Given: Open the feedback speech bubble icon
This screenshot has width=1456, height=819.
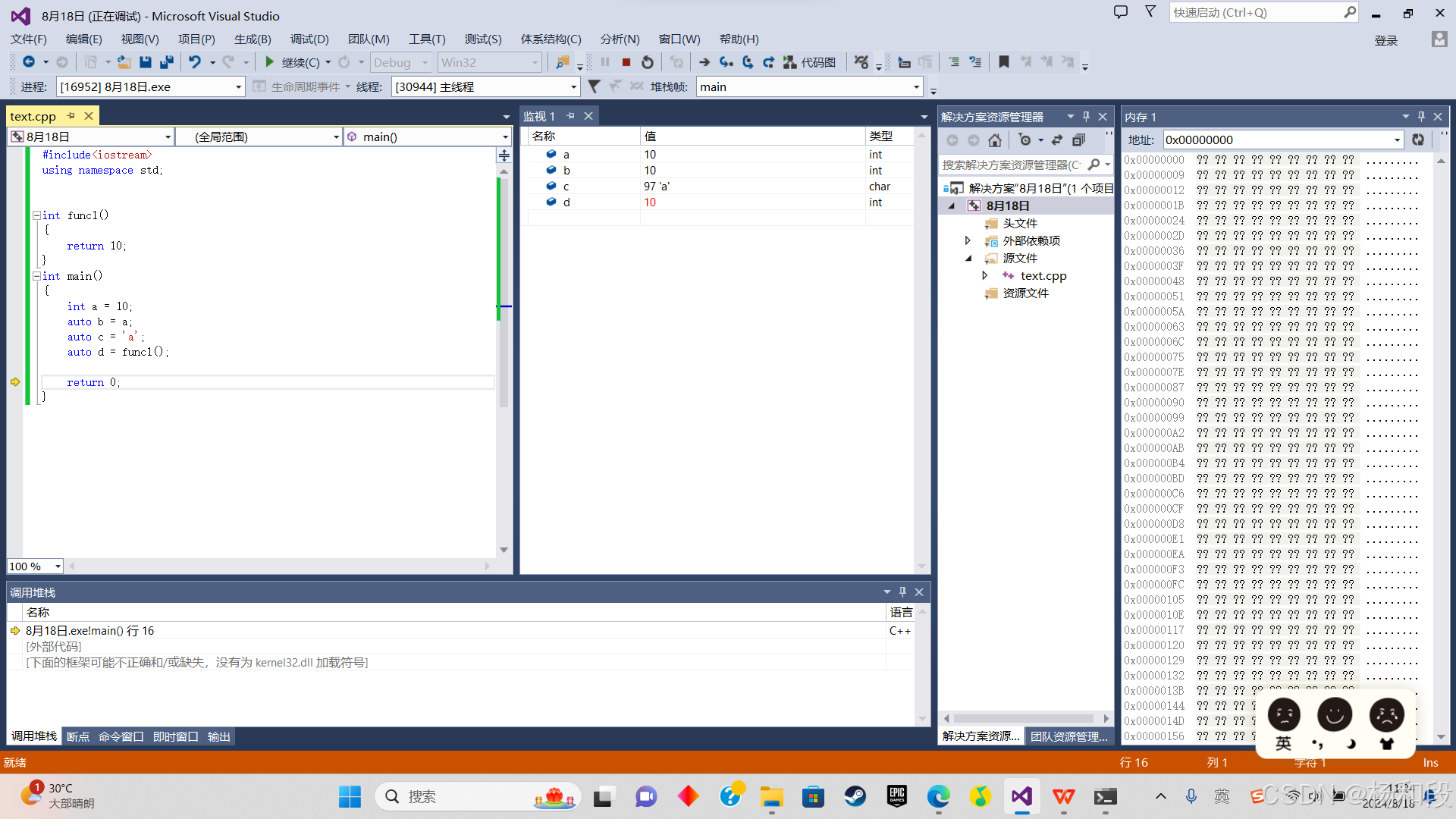Looking at the screenshot, I should click(x=1121, y=12).
